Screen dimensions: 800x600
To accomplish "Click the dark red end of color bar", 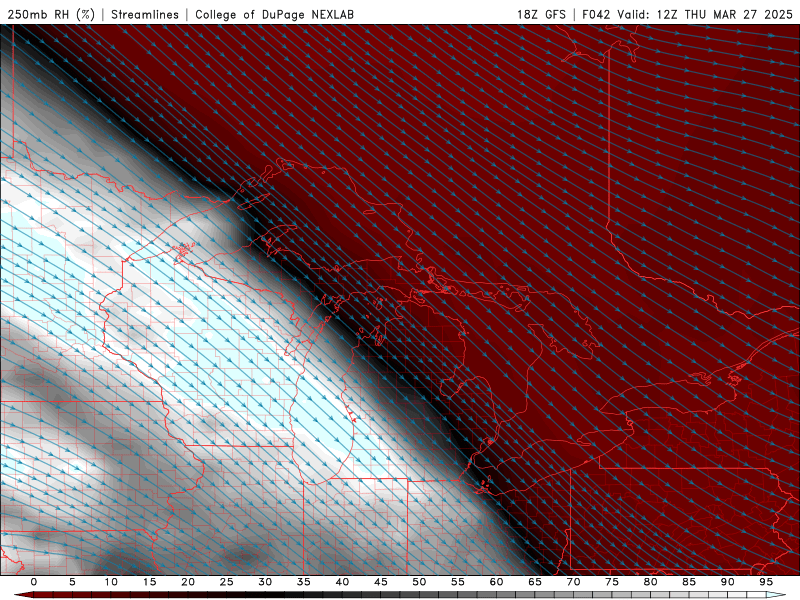I will [24, 595].
